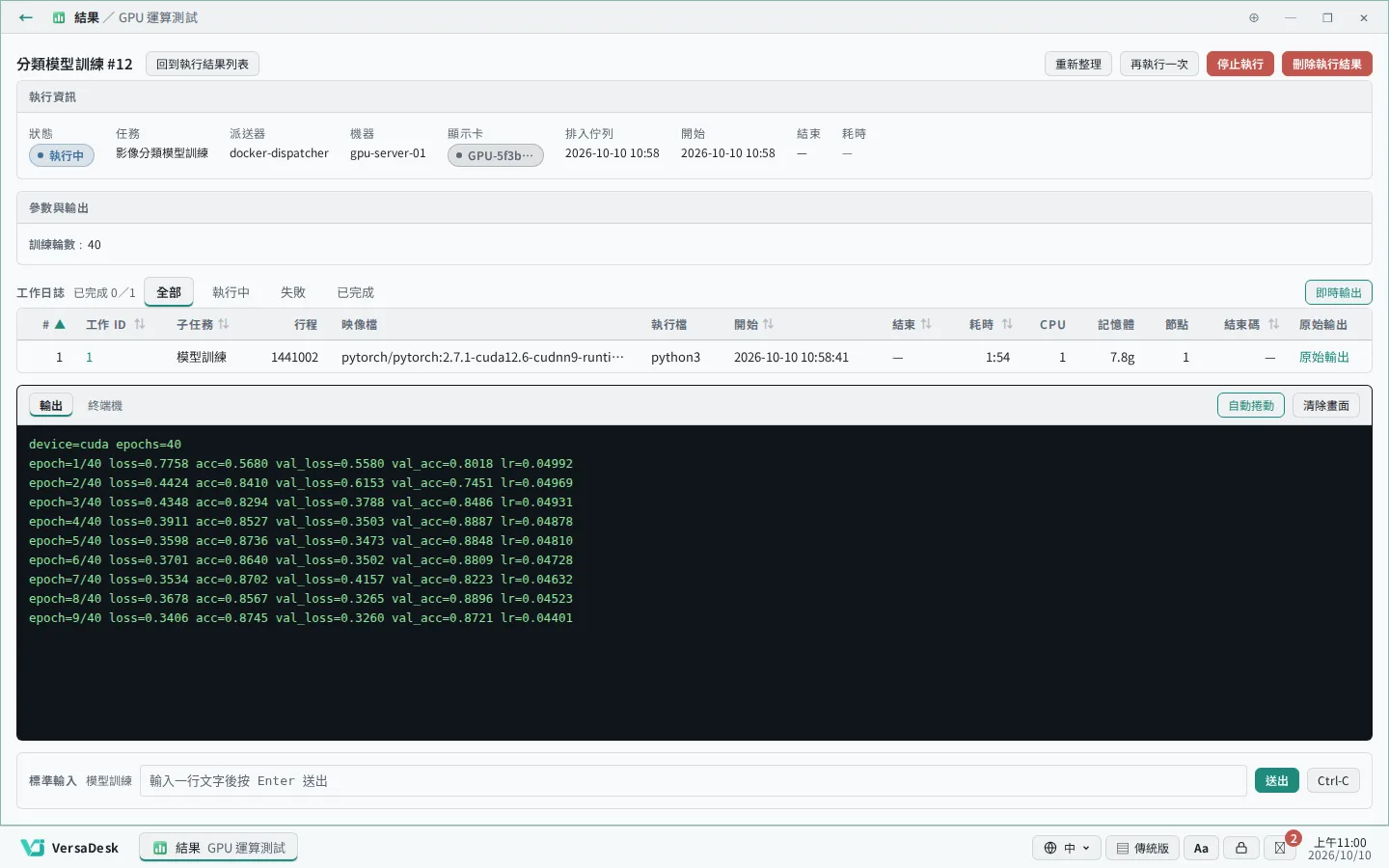Sort the table by # column ascending arrow
Image resolution: width=1389 pixels, height=868 pixels.
point(60,324)
